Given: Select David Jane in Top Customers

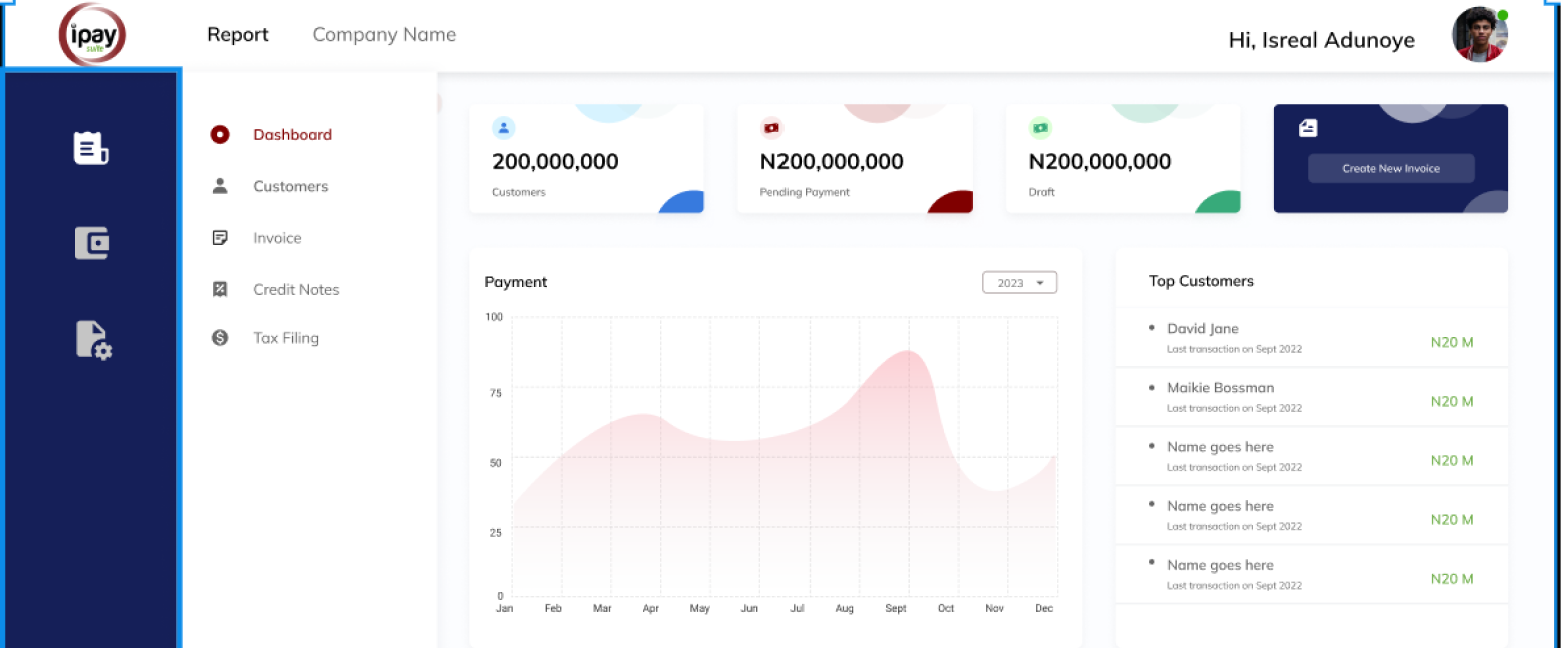Looking at the screenshot, I should (x=1203, y=329).
